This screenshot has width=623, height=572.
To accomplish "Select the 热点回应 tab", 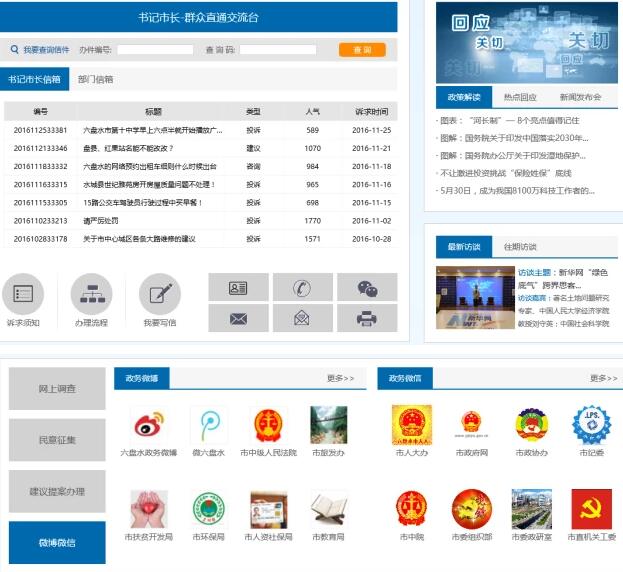I will click(519, 97).
